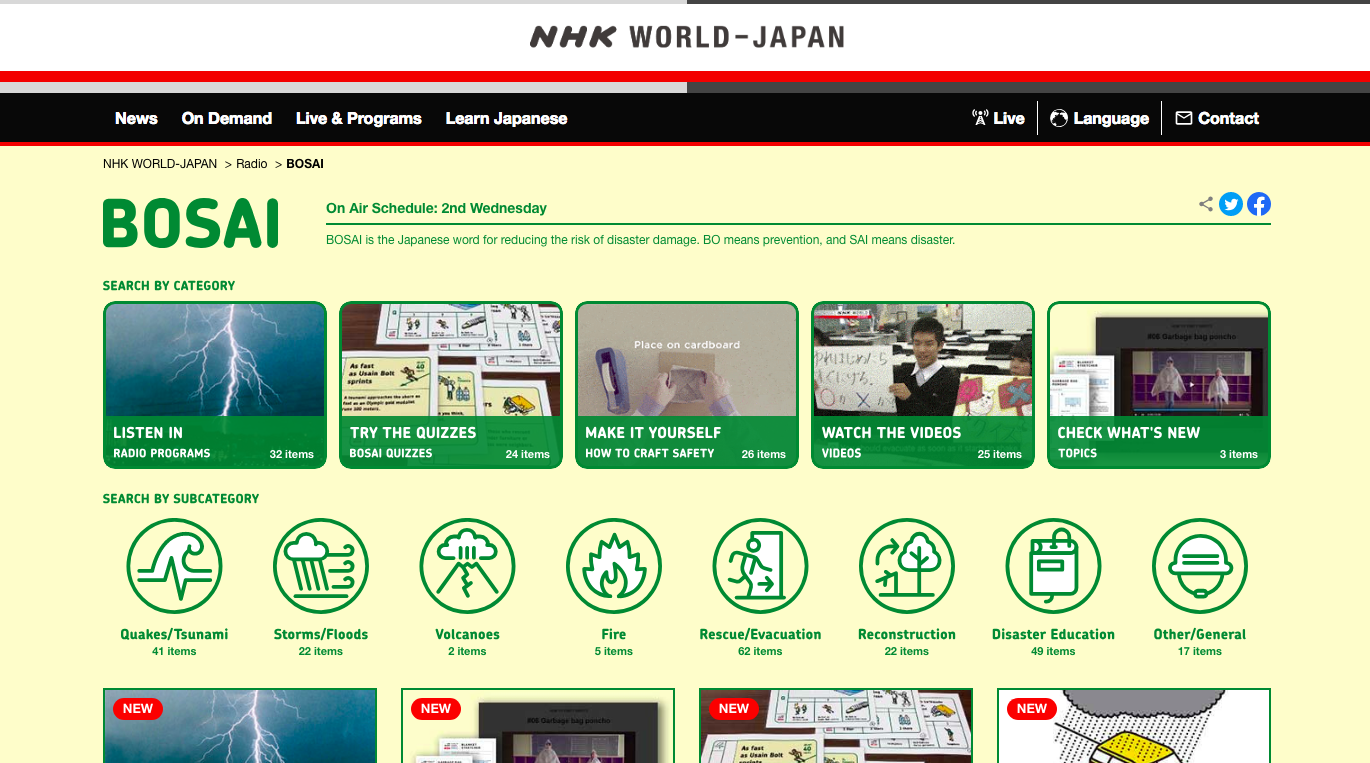Viewport: 1370px width, 763px height.
Task: Open the Make It Yourself card
Action: click(687, 385)
